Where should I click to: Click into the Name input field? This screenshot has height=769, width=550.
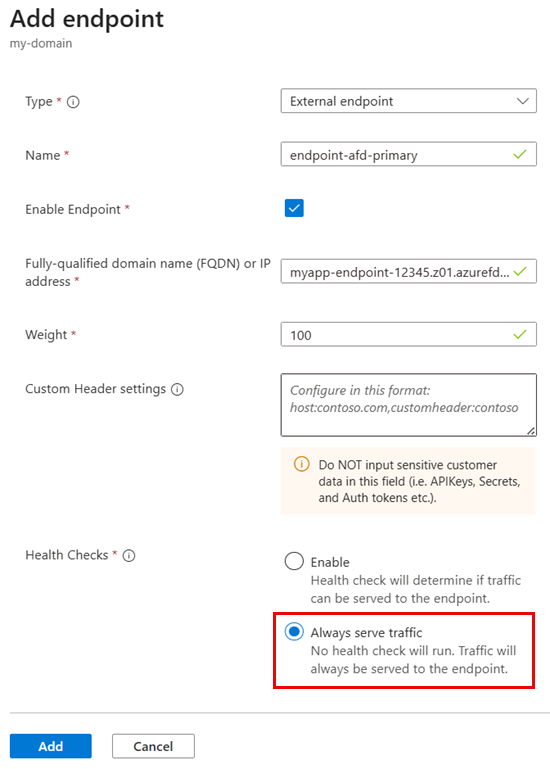(x=408, y=154)
